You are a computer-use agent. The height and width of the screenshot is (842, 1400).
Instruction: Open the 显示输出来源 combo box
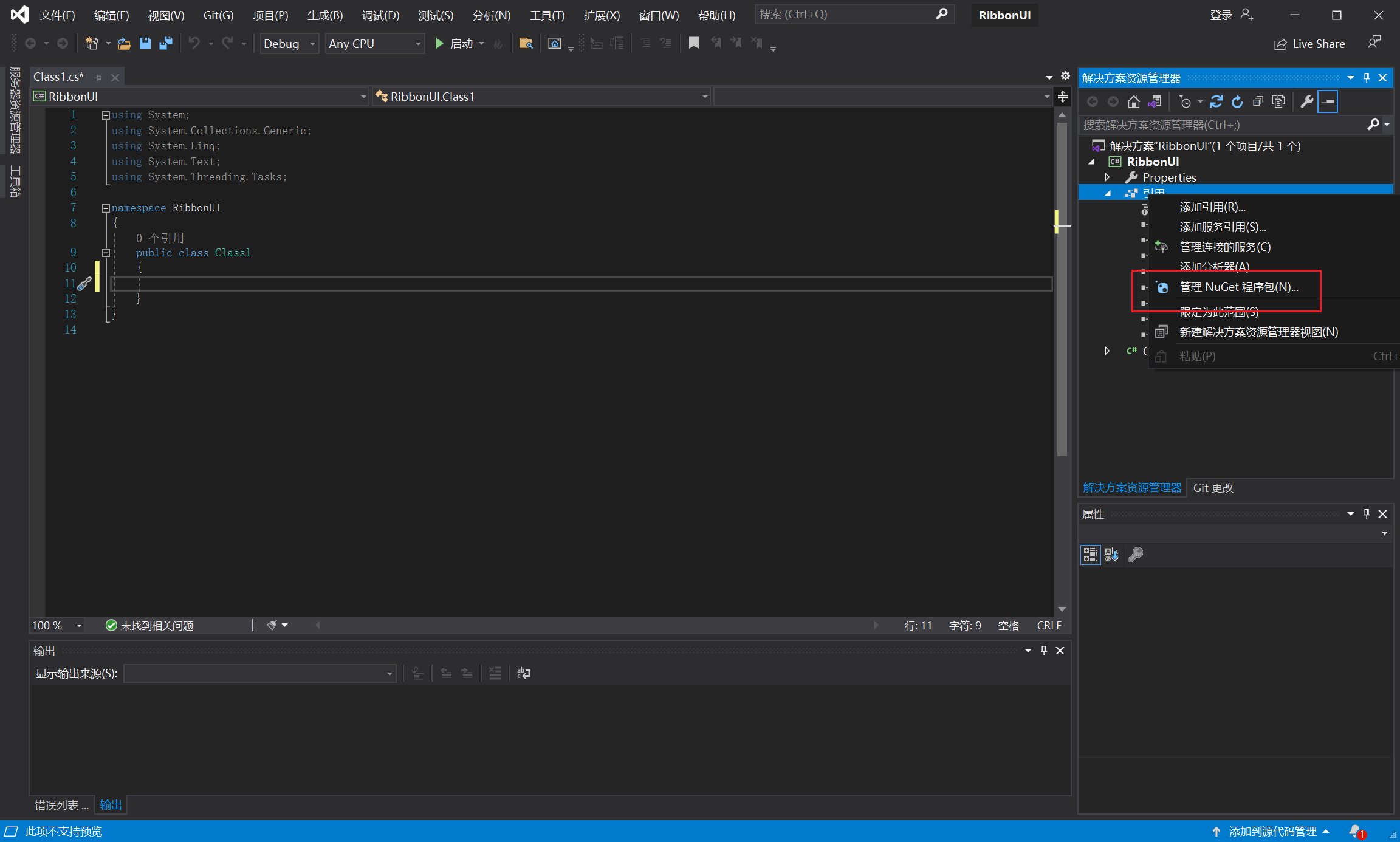[259, 673]
